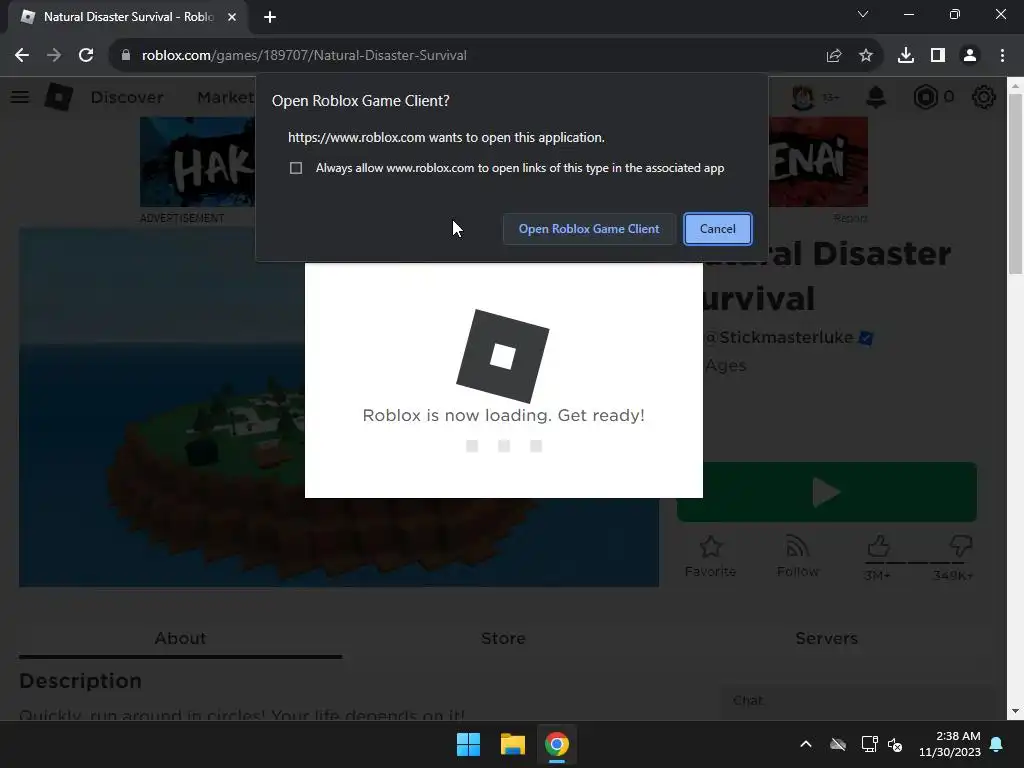Open the Marketplace menu item
Viewport: 1024px width, 768px height.
pos(225,97)
